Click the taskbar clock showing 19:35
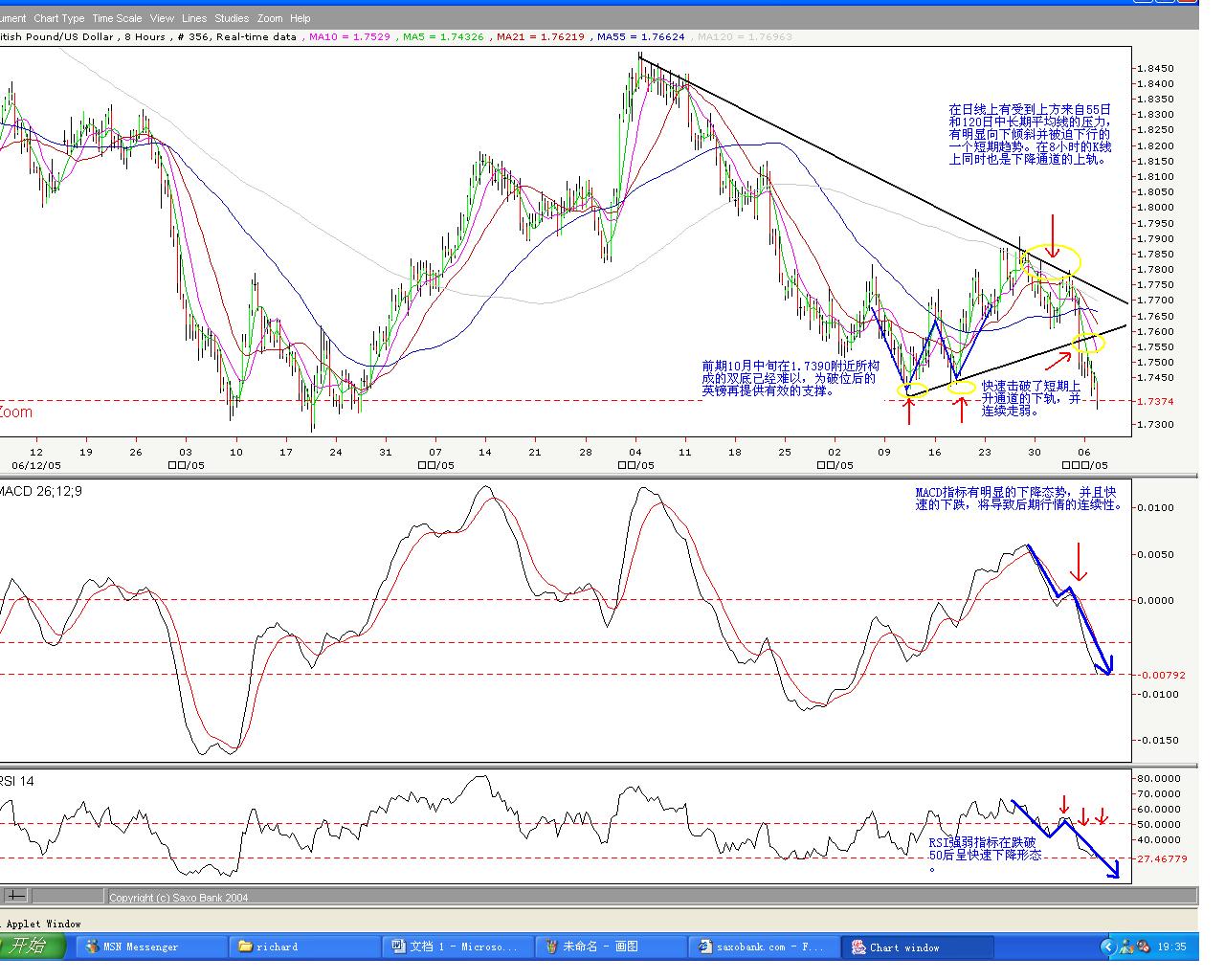Viewport: 1225px width, 980px height. (1172, 947)
